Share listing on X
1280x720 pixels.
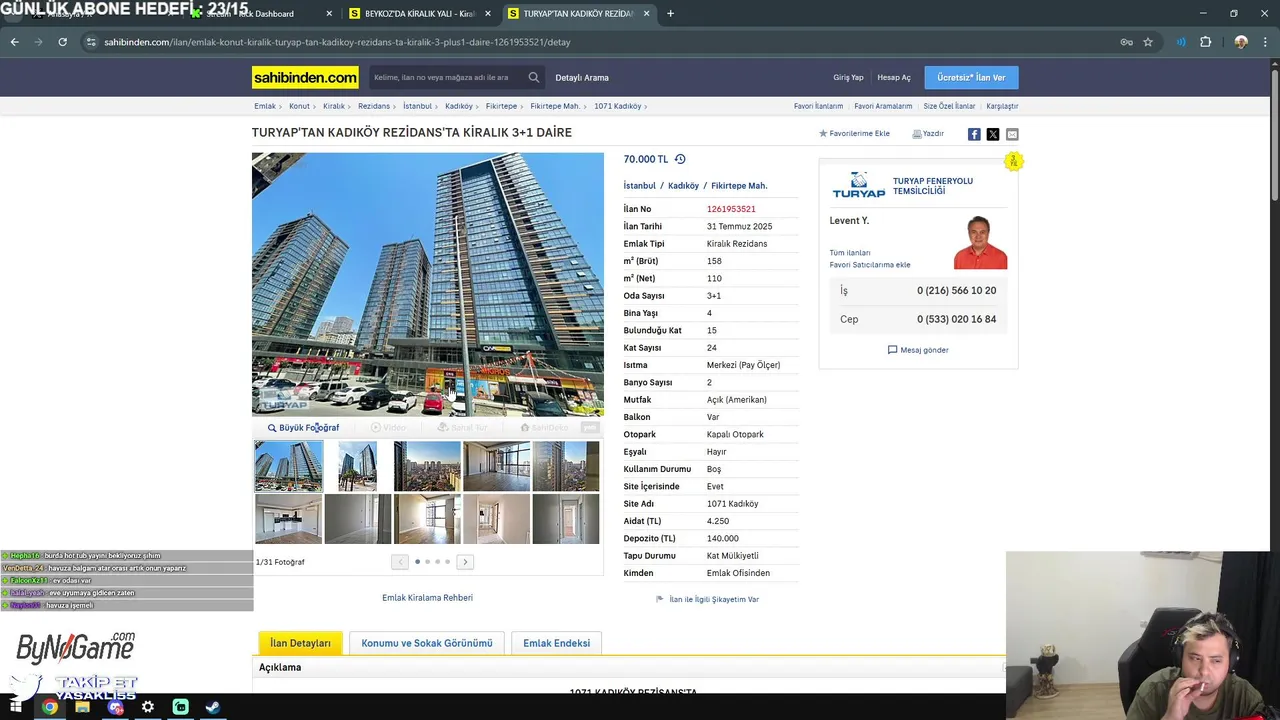(x=993, y=134)
